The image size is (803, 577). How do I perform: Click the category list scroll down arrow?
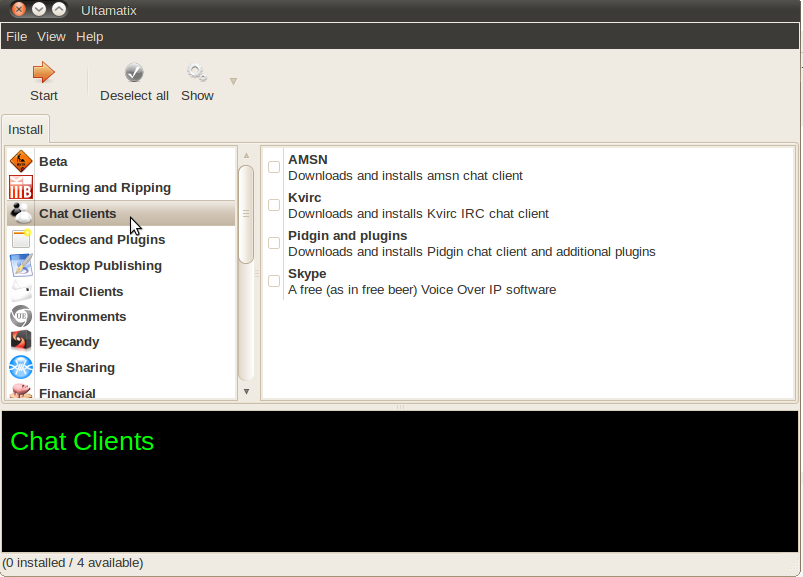coord(246,392)
